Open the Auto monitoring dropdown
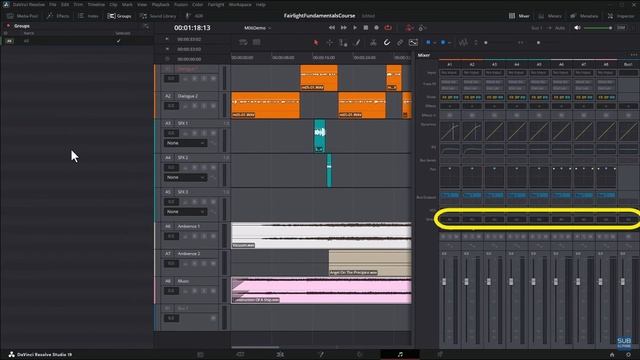The height and width of the screenshot is (360, 640). (x=560, y=28)
